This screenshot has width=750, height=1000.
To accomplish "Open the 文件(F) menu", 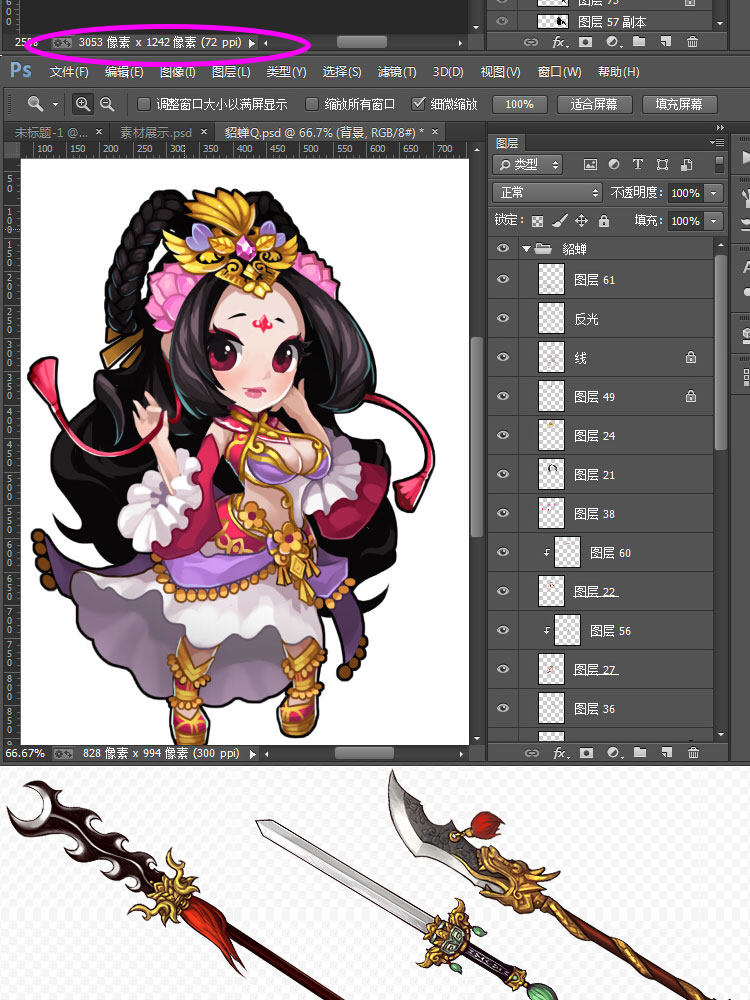I will tap(69, 71).
